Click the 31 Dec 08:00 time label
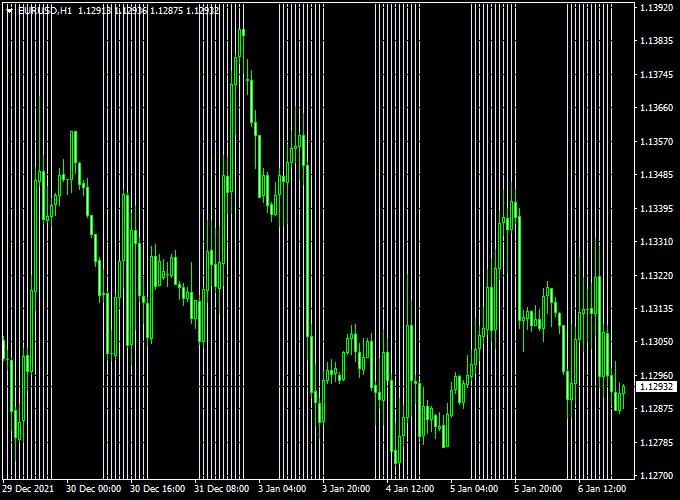Image resolution: width=680 pixels, height=500 pixels. [x=222, y=489]
